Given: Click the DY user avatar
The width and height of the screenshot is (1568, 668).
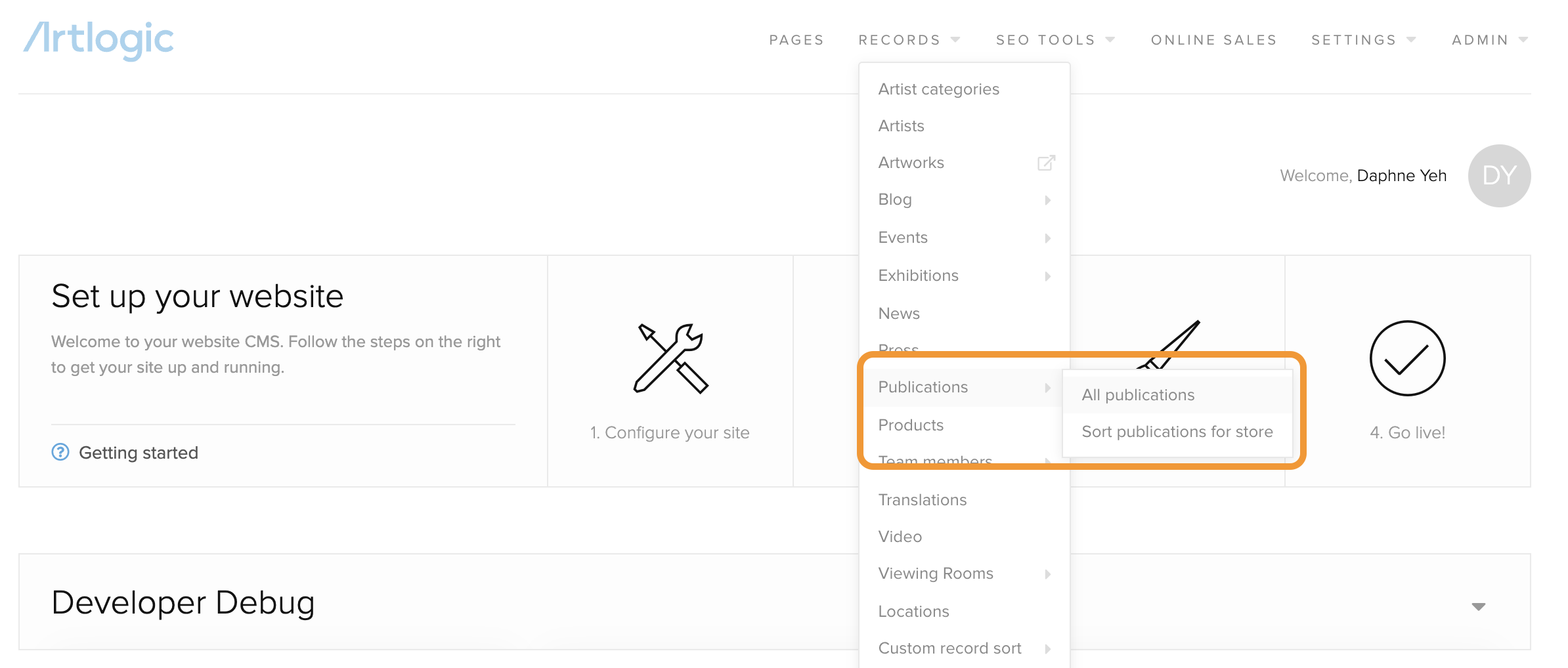Looking at the screenshot, I should tap(1499, 176).
